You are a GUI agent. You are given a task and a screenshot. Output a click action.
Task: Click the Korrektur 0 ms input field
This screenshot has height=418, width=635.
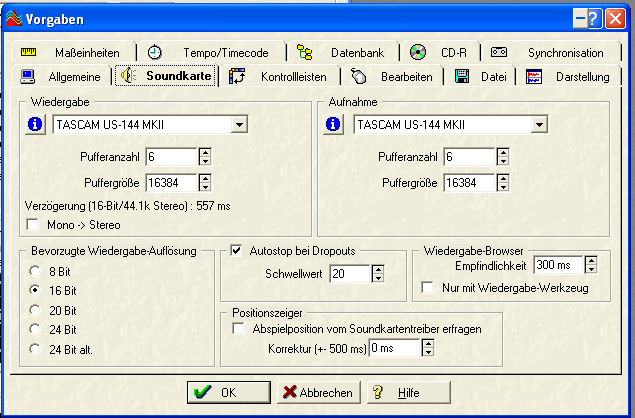coord(394,348)
